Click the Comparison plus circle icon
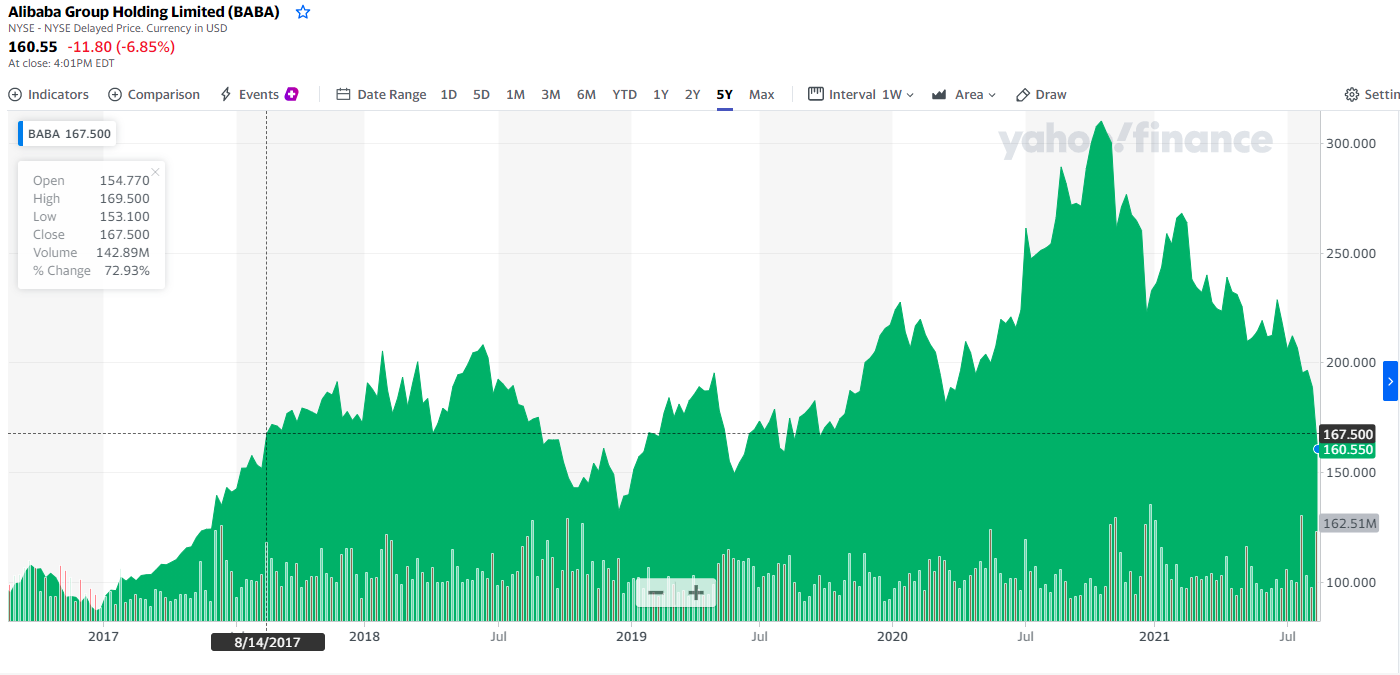This screenshot has height=675, width=1400. [x=115, y=94]
